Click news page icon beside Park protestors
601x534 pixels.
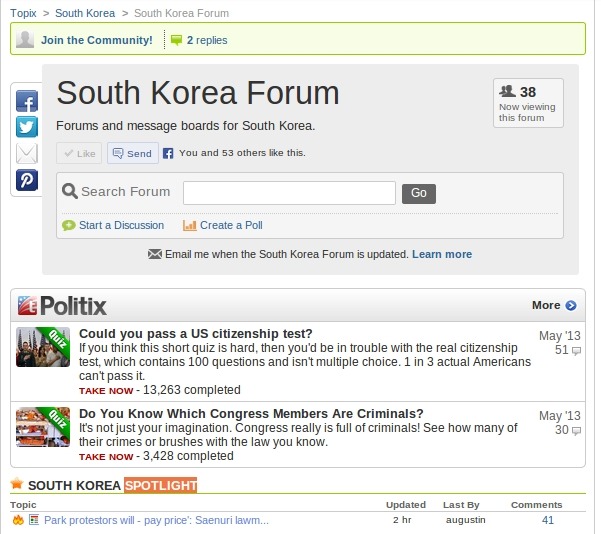(34, 520)
